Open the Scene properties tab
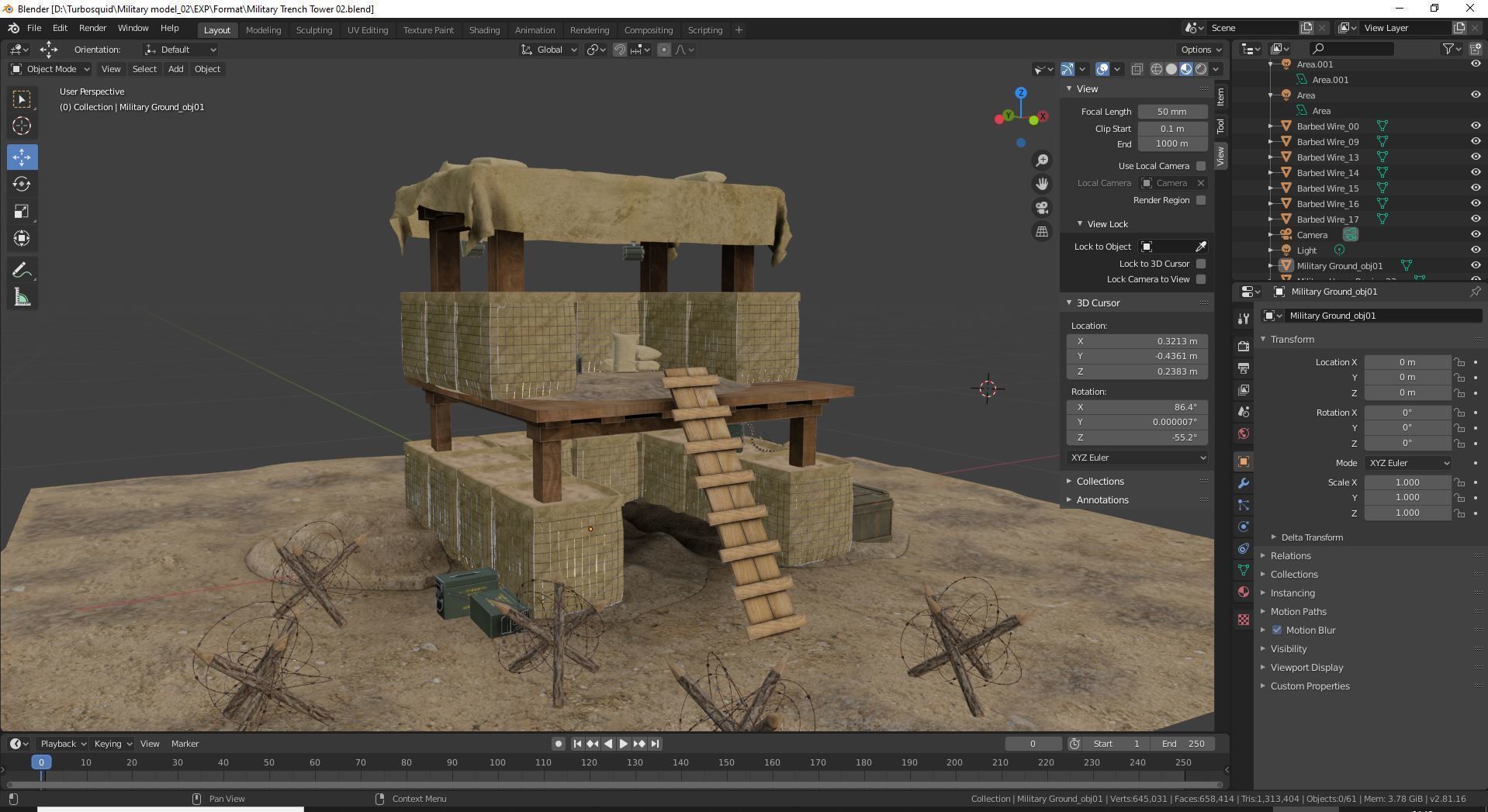The image size is (1488, 812). point(1244,411)
